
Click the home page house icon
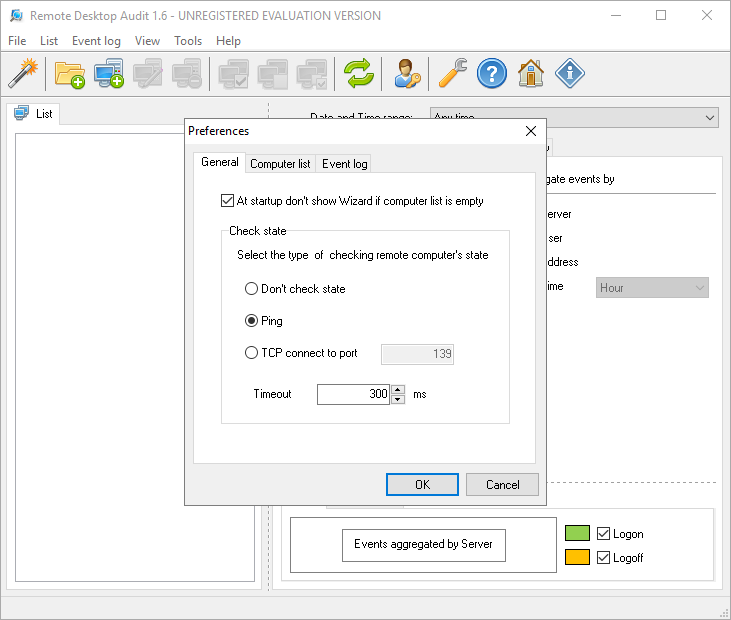point(531,73)
